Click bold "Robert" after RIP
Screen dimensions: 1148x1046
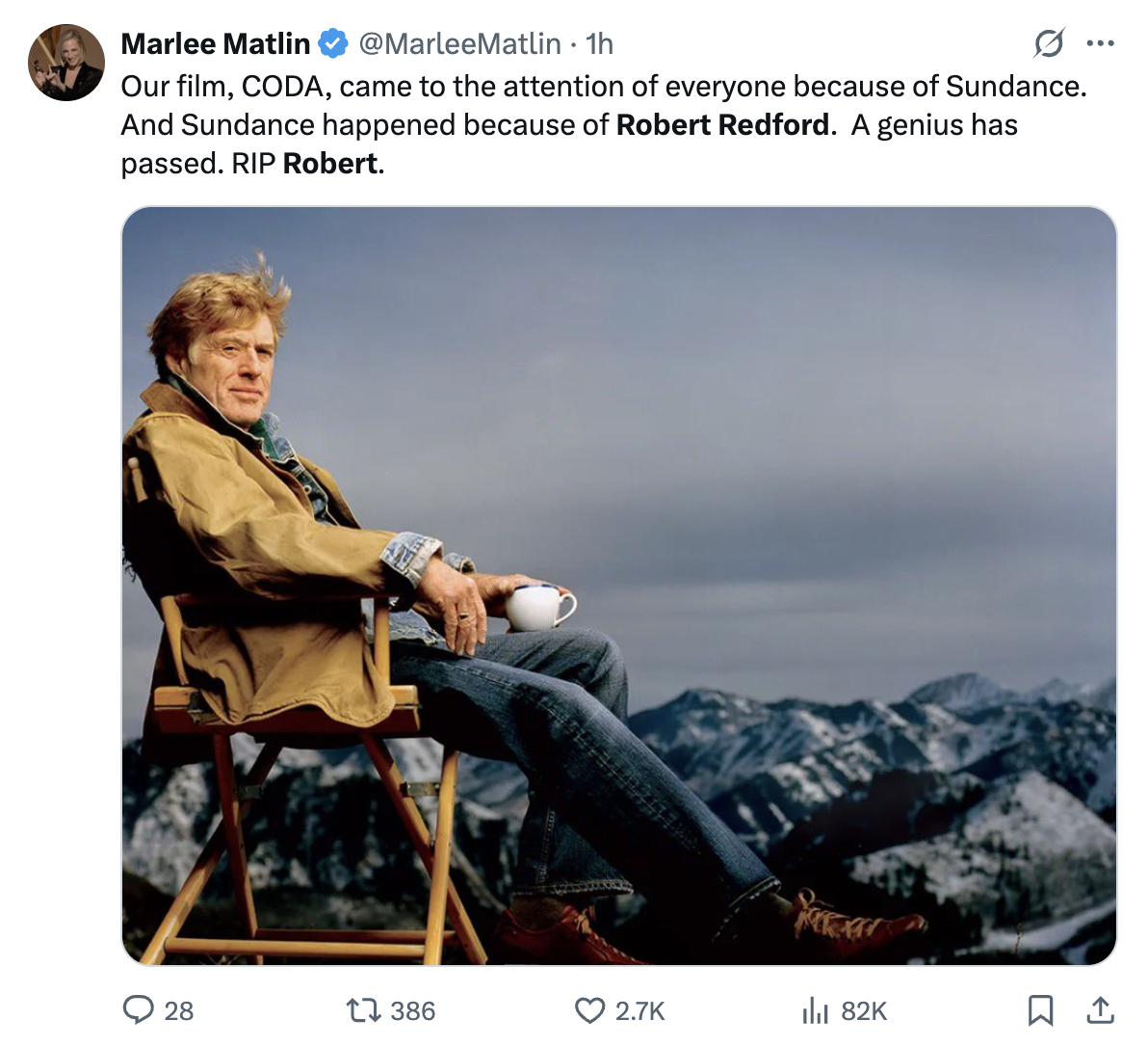pyautogui.click(x=329, y=164)
